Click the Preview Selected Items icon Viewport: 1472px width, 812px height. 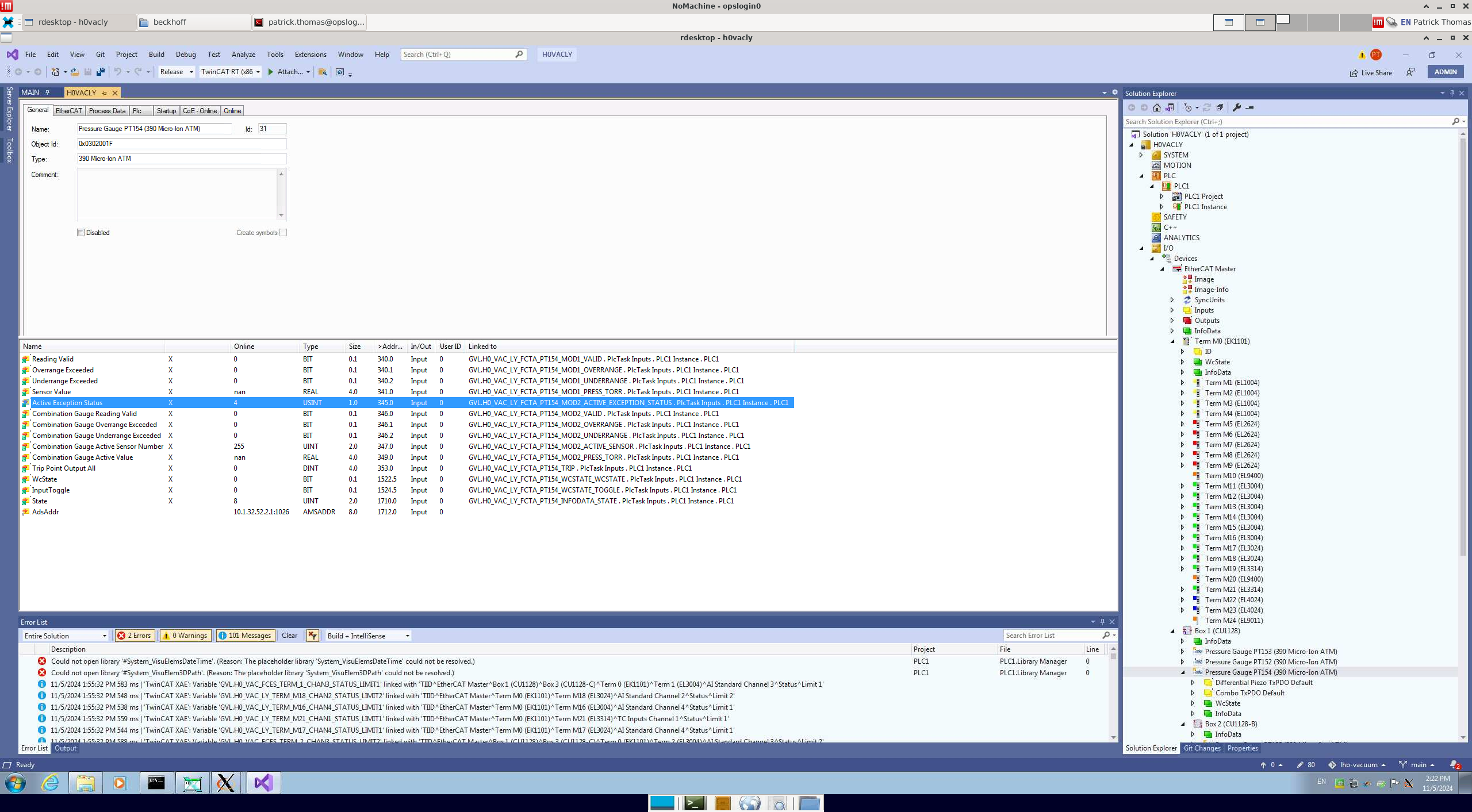(x=1249, y=107)
